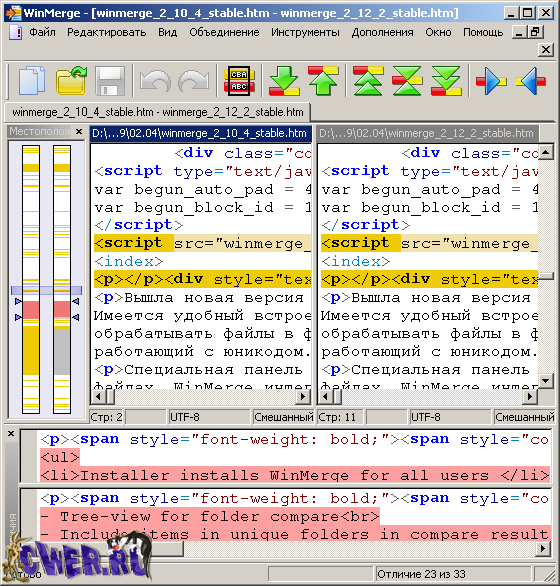
Task: Open the Дополнения menu
Action: [382, 33]
